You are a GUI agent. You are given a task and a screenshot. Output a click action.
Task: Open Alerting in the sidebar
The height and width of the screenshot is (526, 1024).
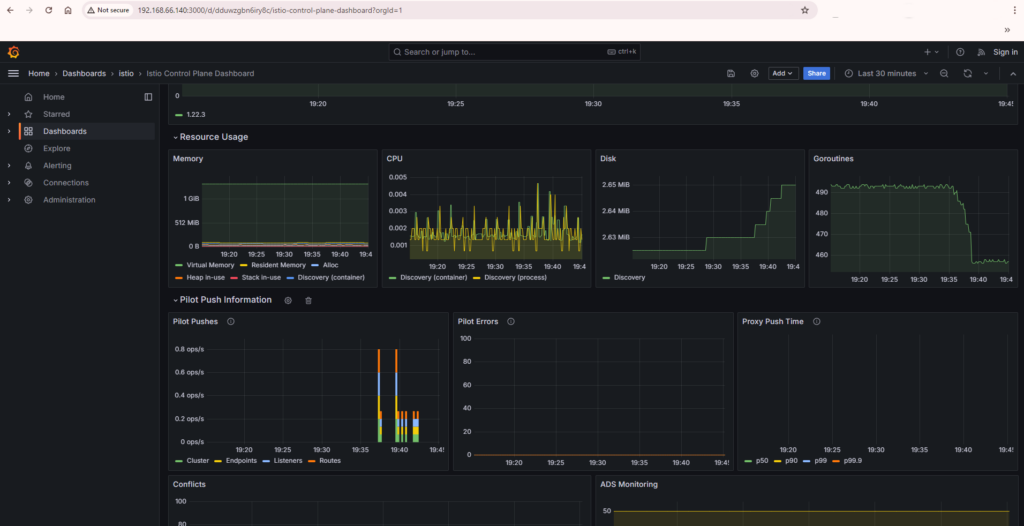pyautogui.click(x=57, y=165)
